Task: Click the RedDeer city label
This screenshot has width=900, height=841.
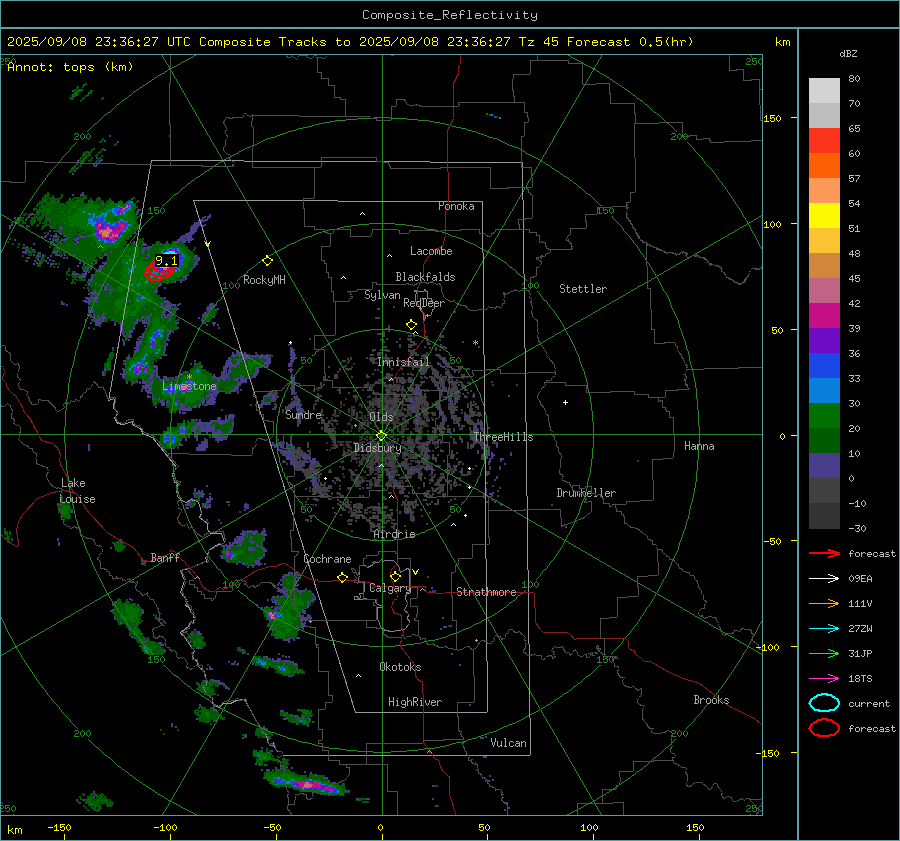Action: click(x=424, y=303)
